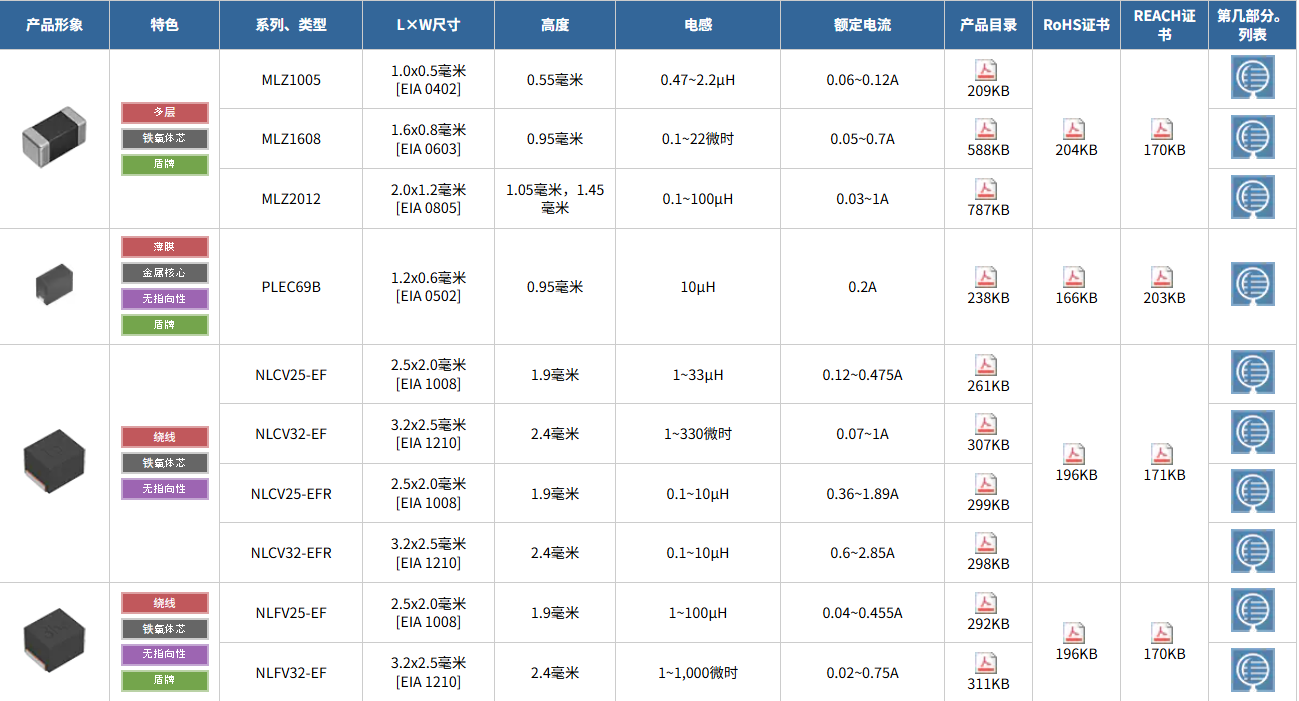Click the red 多层 feature tag
Image resolution: width=1299 pixels, height=701 pixels.
pos(165,113)
